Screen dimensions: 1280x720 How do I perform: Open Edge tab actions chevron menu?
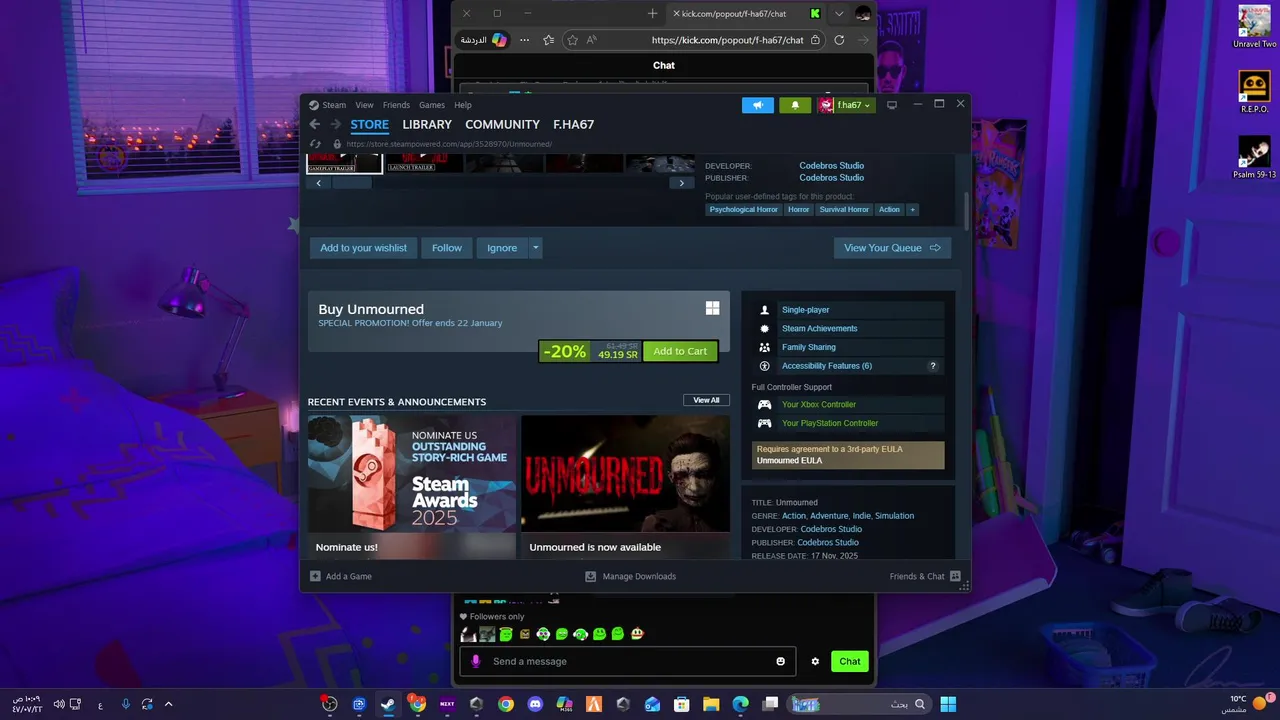[x=839, y=13]
